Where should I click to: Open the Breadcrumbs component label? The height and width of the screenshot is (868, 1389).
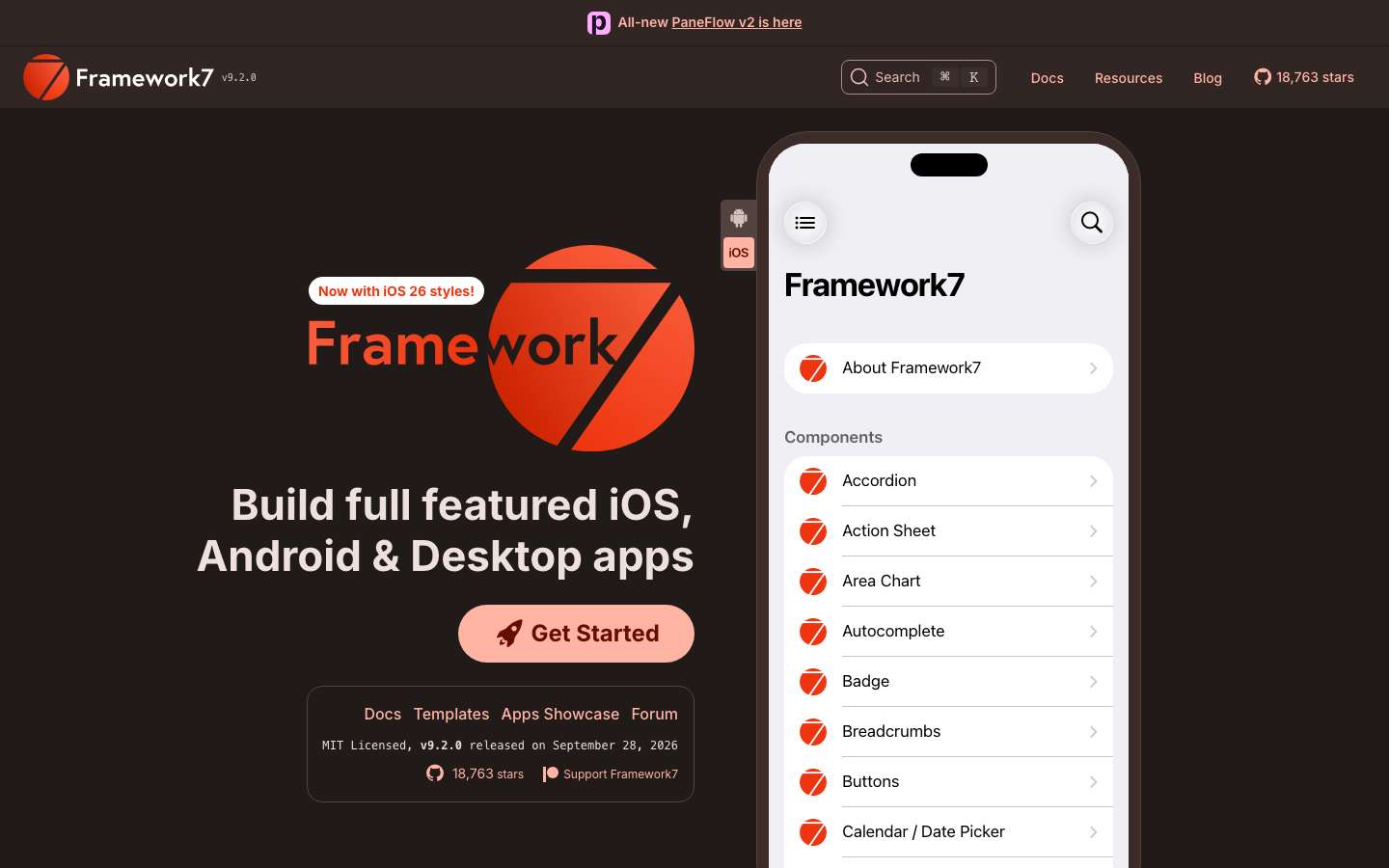891,731
